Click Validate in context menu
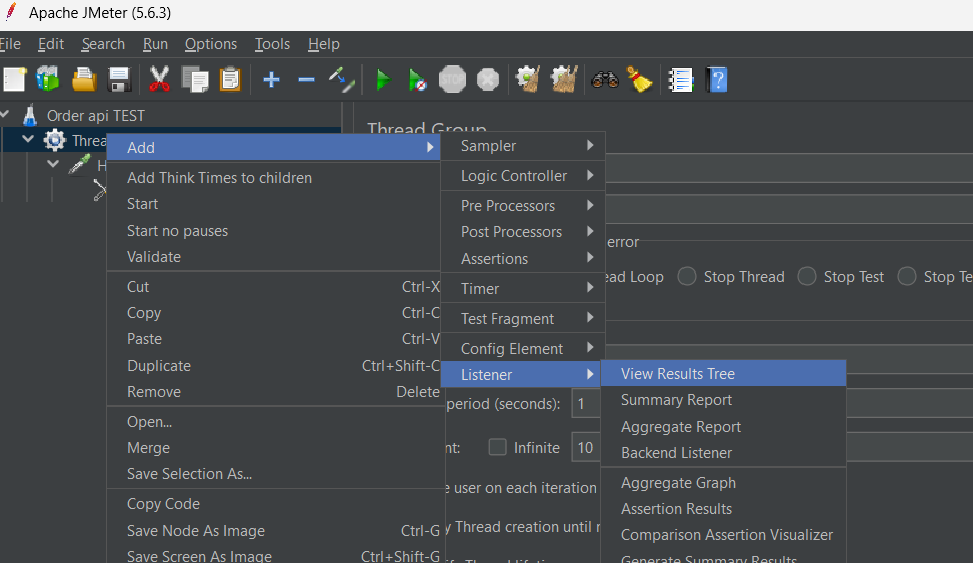Screen dimensions: 973x563 click(x=274, y=256)
